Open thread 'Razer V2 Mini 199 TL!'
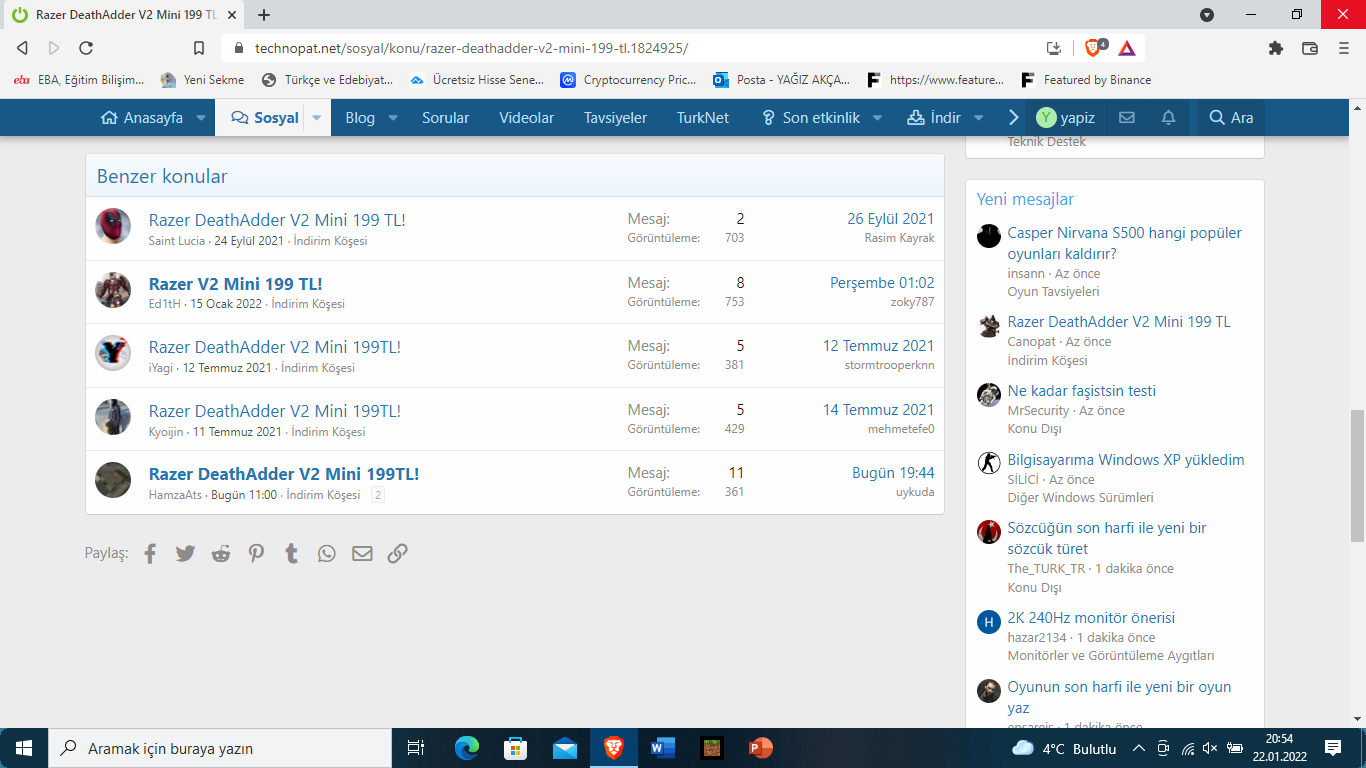 pyautogui.click(x=235, y=283)
